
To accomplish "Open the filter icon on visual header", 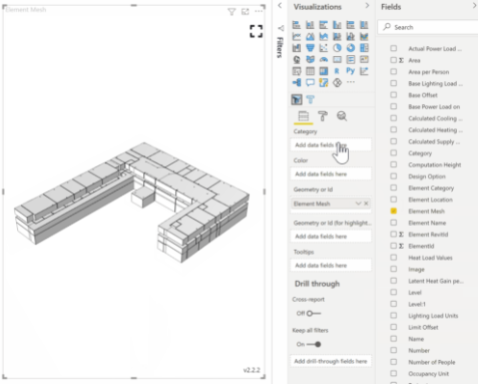I will [232, 12].
